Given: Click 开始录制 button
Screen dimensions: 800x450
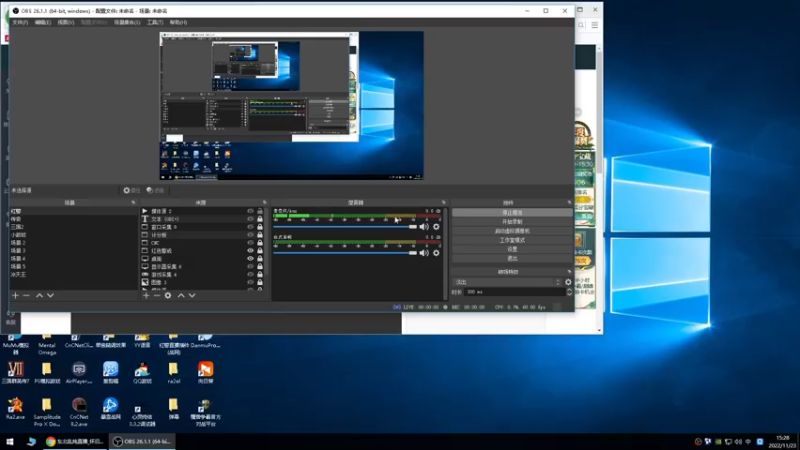Looking at the screenshot, I should point(512,222).
